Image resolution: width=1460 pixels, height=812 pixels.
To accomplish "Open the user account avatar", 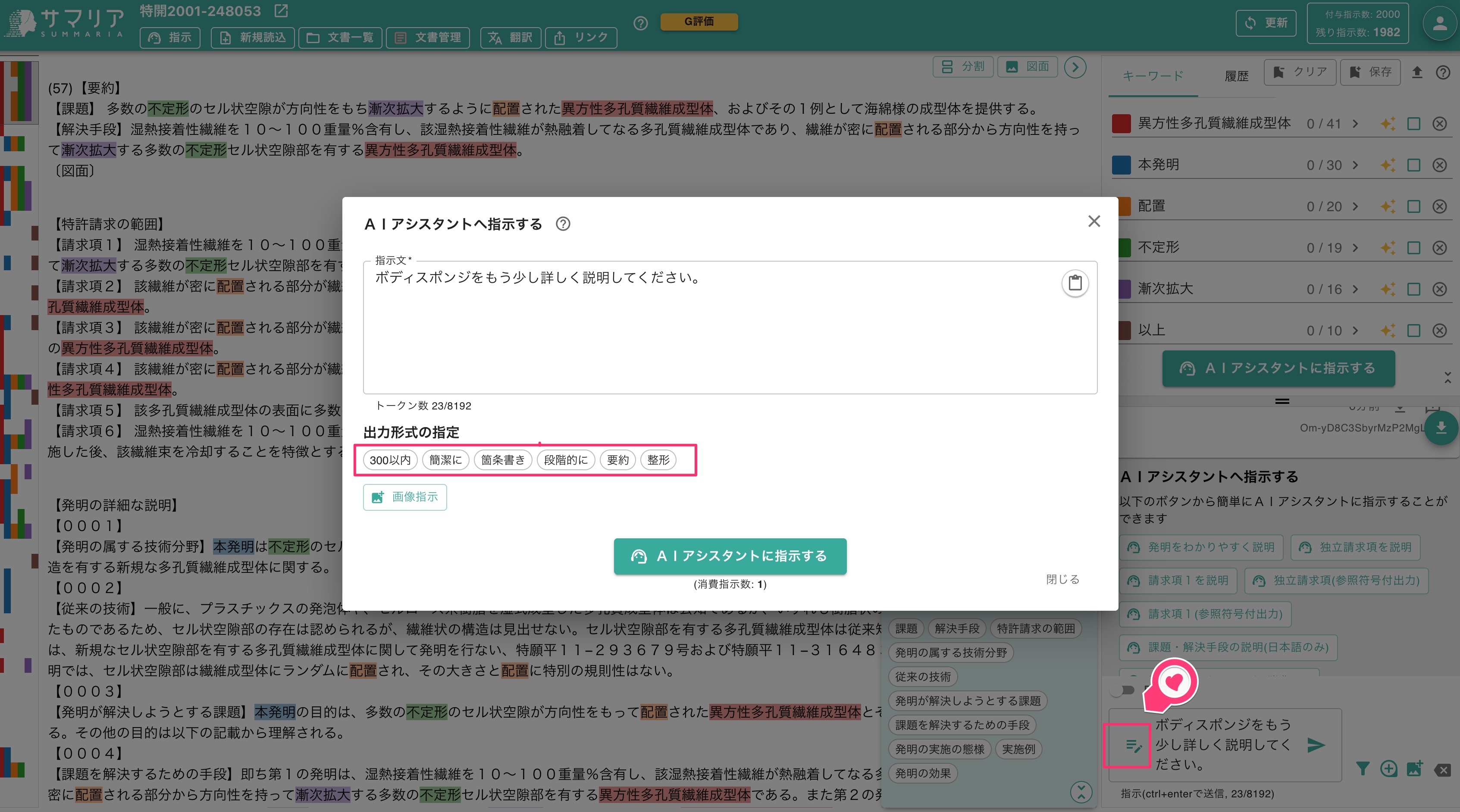I will 1440,23.
